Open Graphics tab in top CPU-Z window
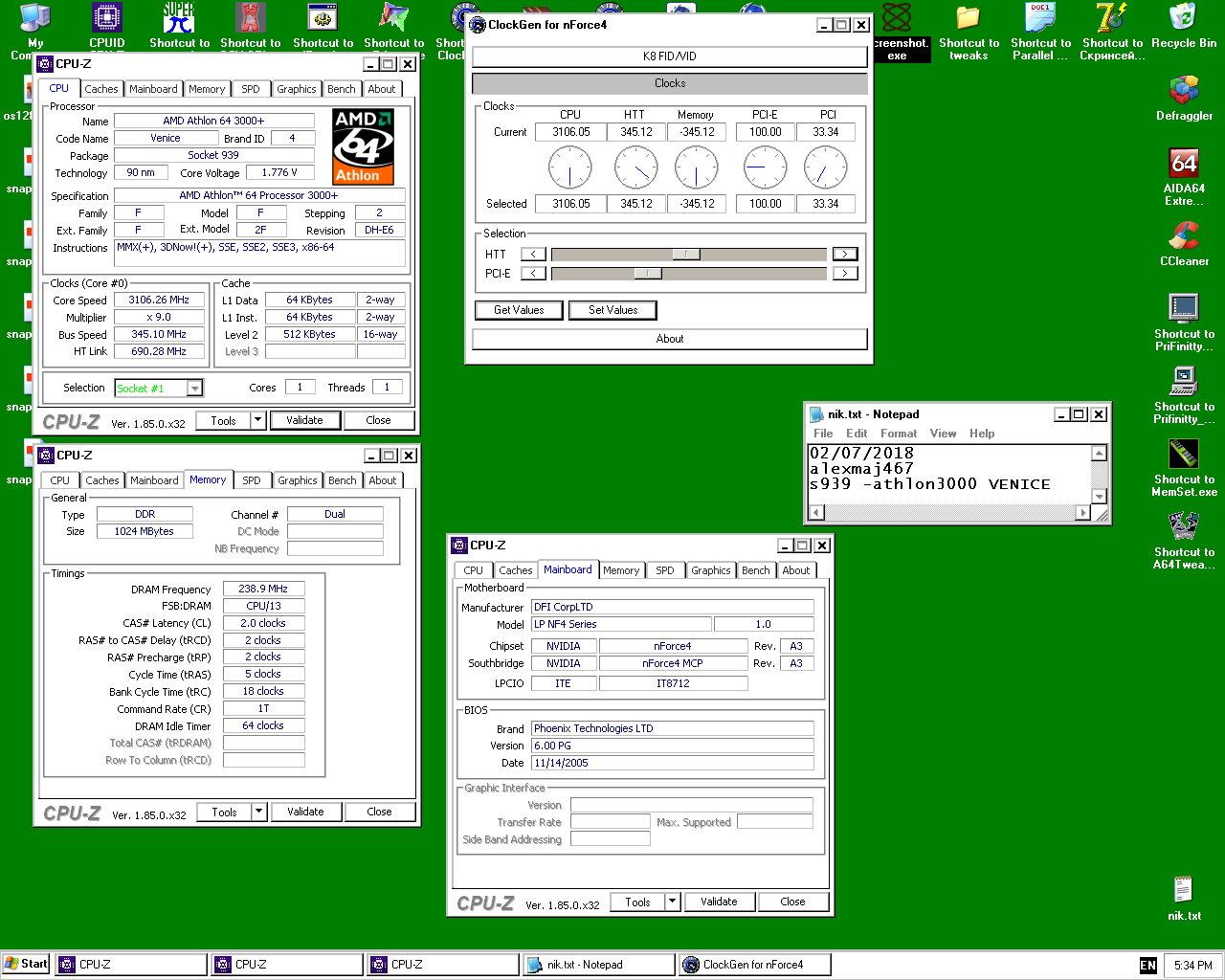This screenshot has width=1225, height=980. 296,89
